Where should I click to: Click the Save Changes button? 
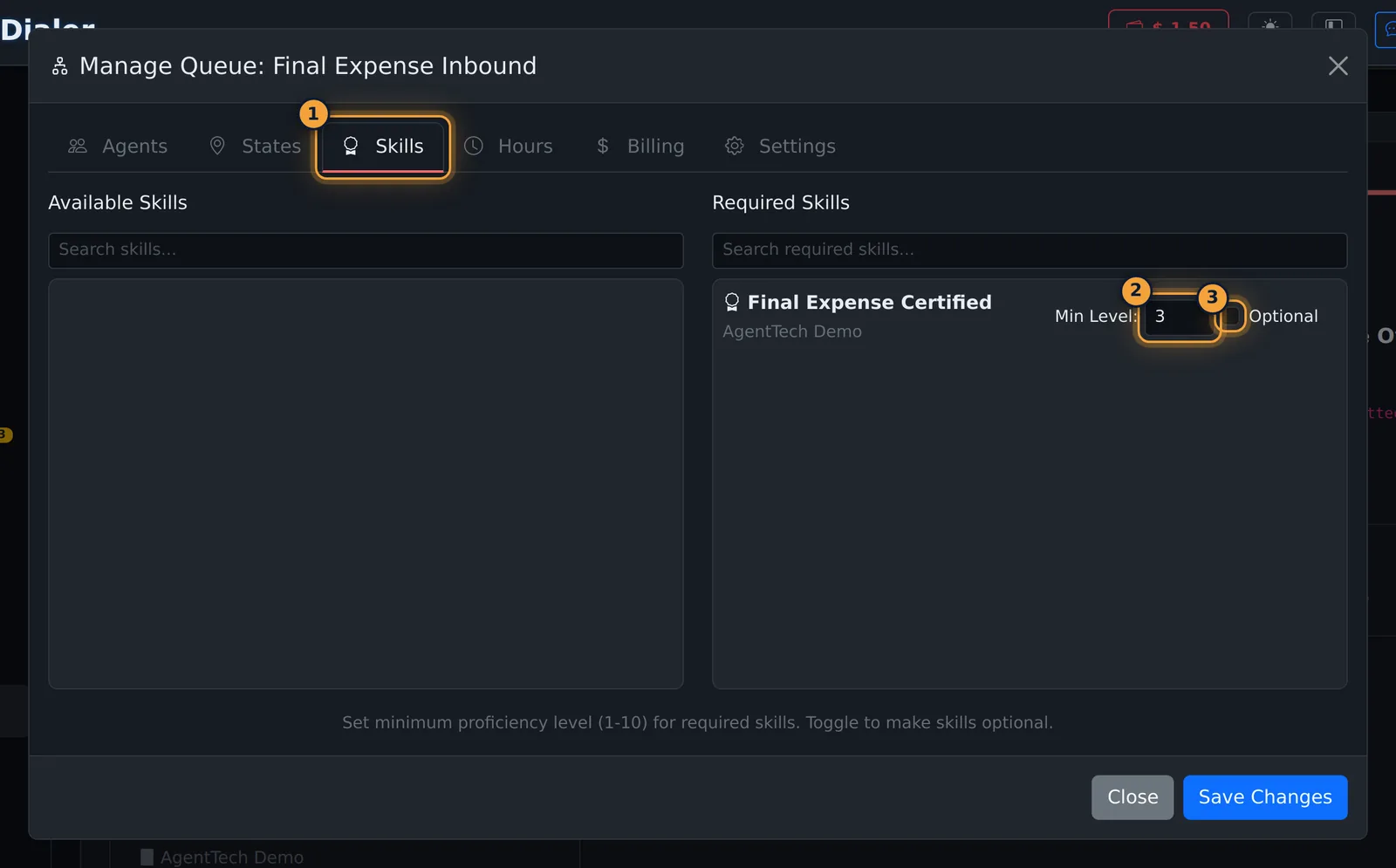point(1265,797)
